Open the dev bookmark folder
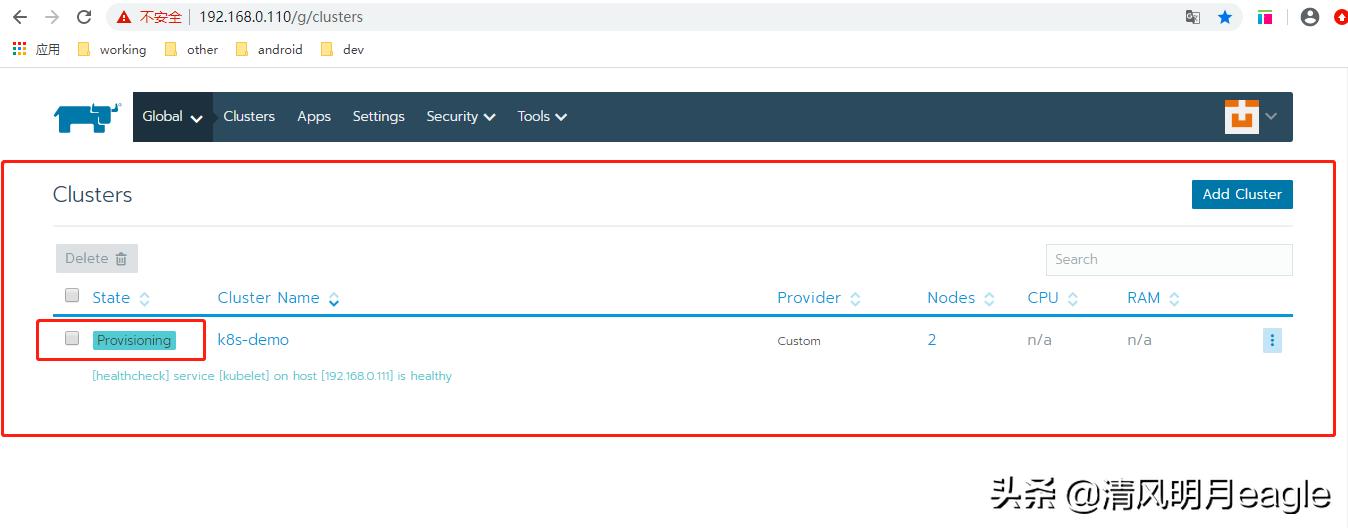The height and width of the screenshot is (528, 1348). (x=342, y=49)
